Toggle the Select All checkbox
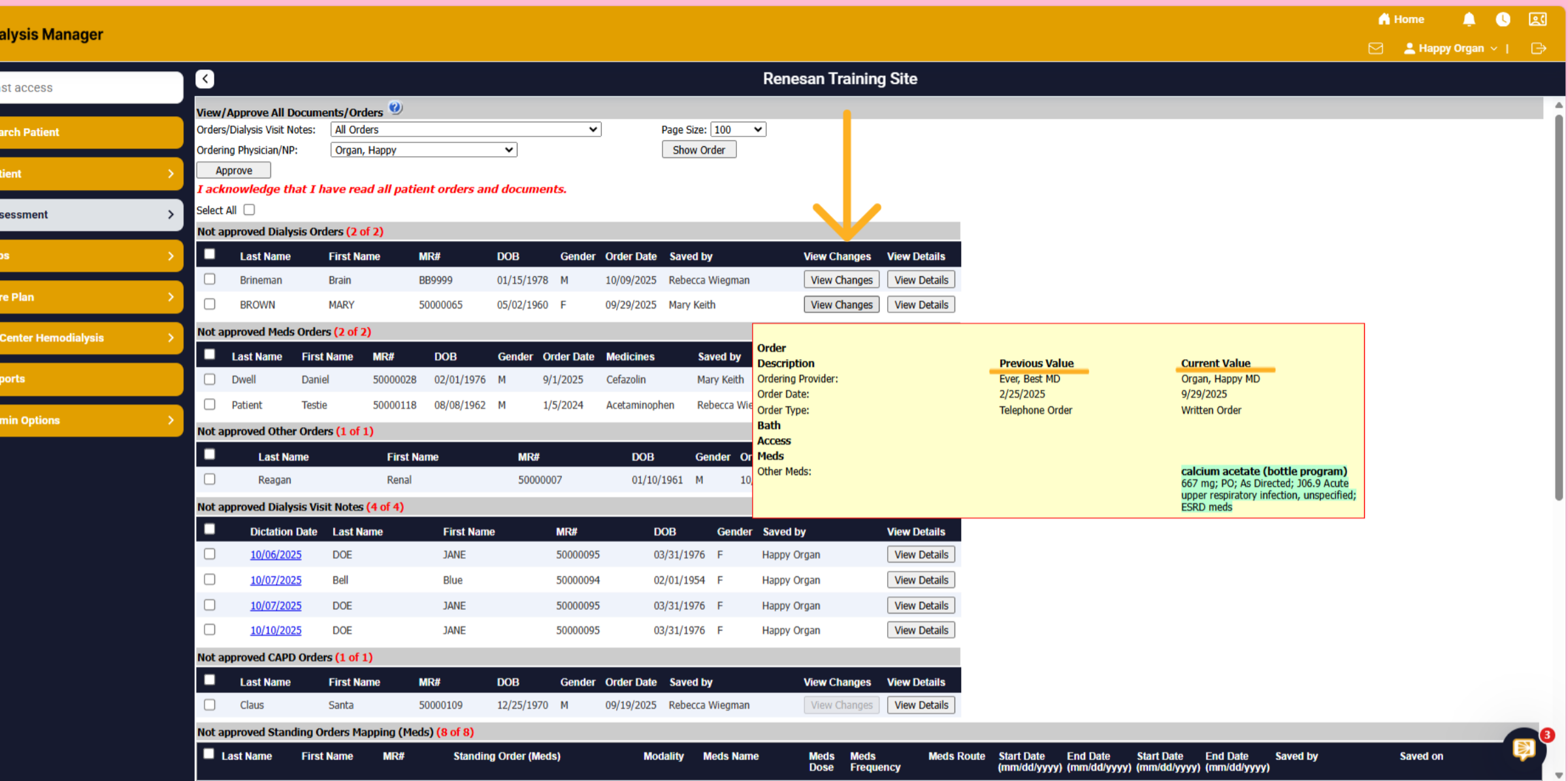This screenshot has height=781, width=1568. click(249, 210)
